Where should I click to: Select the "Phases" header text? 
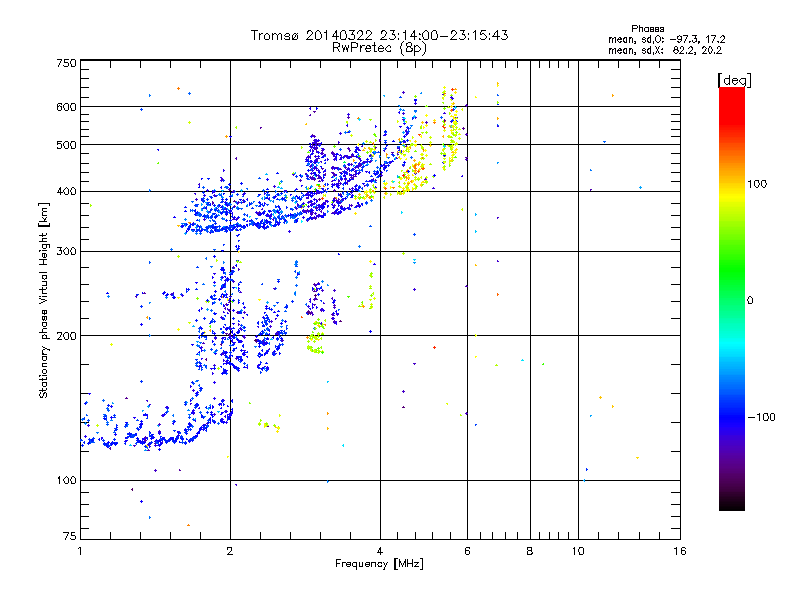(x=647, y=29)
